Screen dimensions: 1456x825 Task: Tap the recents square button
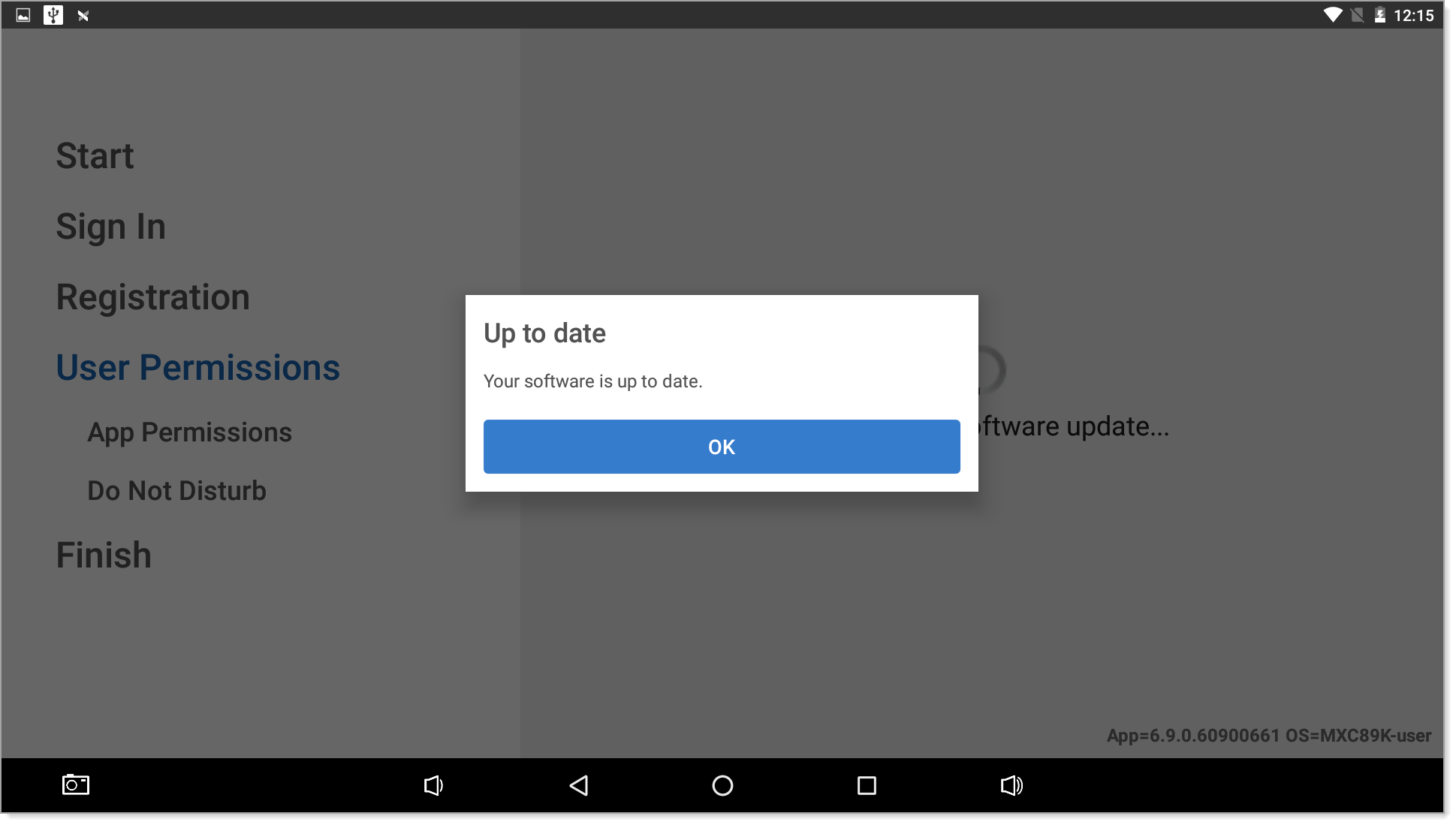coord(867,783)
